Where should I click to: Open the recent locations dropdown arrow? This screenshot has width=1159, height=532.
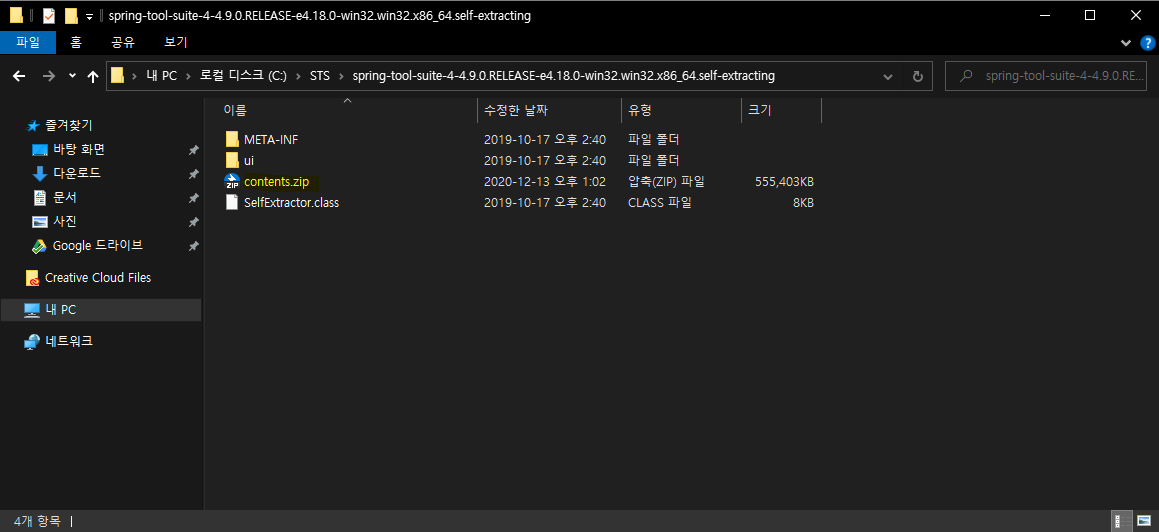click(72, 76)
